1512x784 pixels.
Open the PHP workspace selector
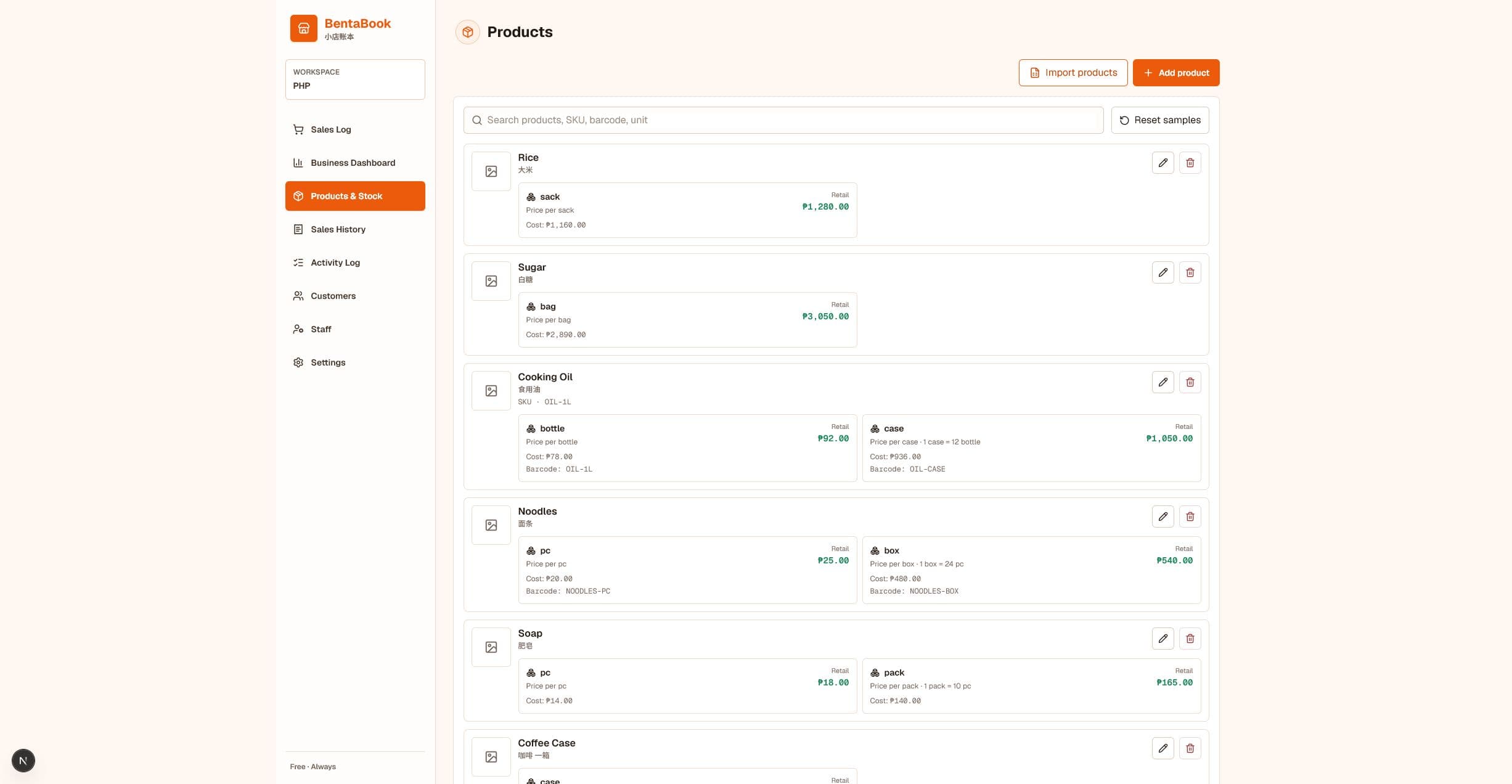coord(355,80)
